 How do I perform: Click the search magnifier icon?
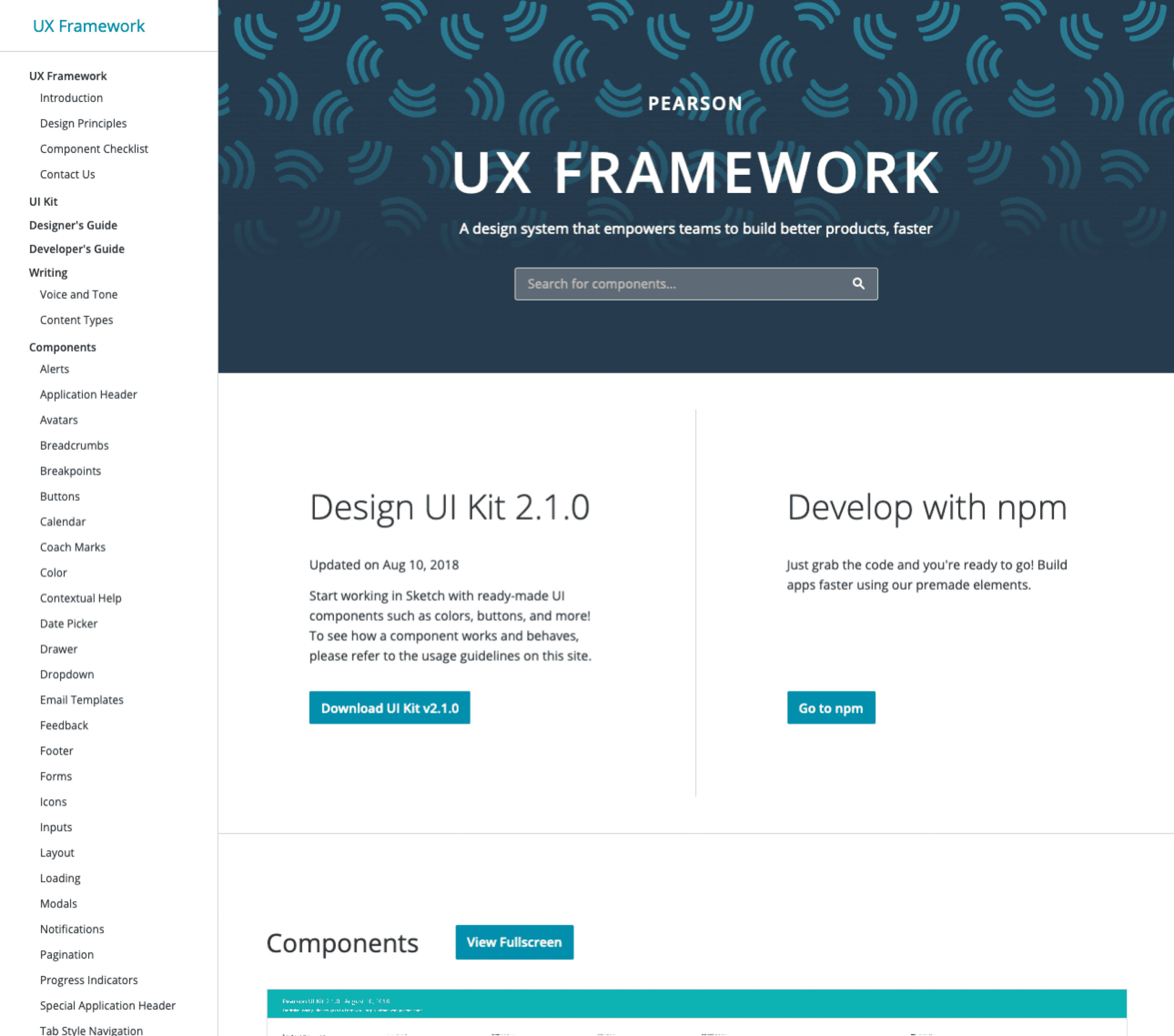click(x=858, y=284)
